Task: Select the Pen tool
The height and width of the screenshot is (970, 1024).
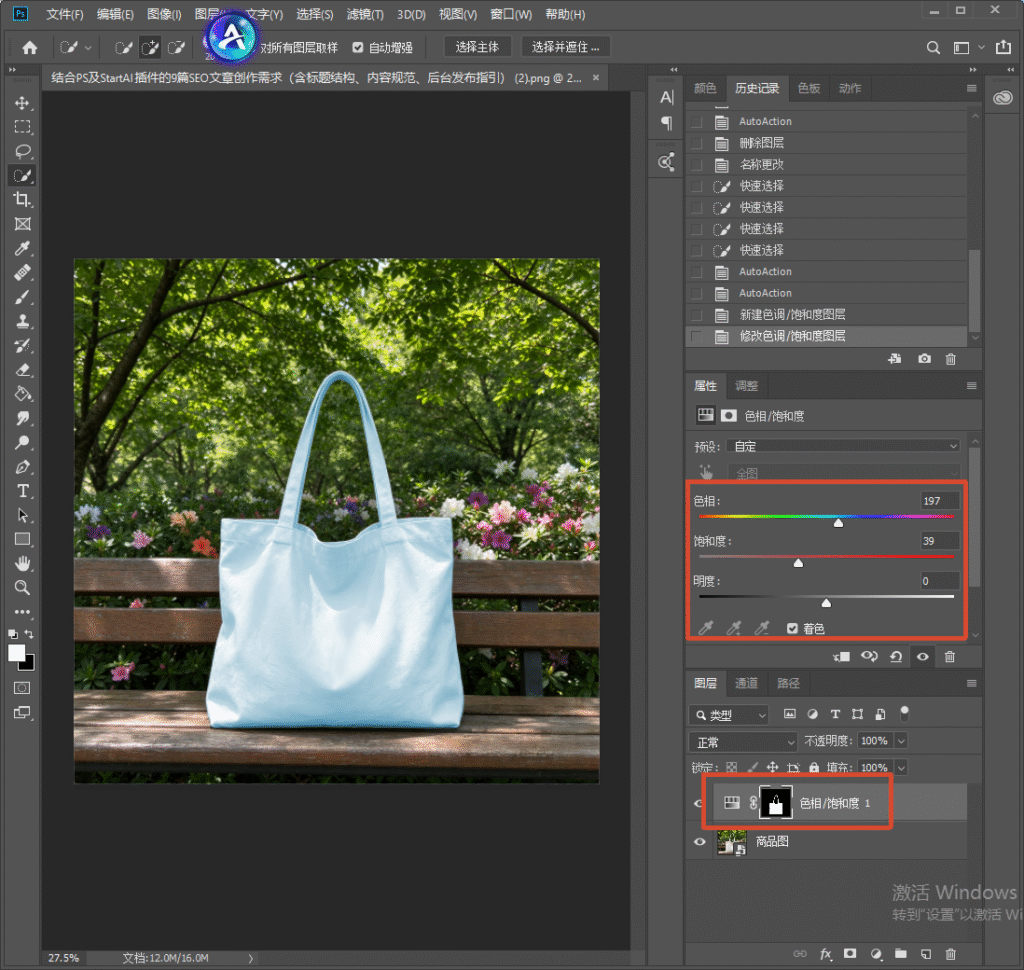Action: point(22,467)
